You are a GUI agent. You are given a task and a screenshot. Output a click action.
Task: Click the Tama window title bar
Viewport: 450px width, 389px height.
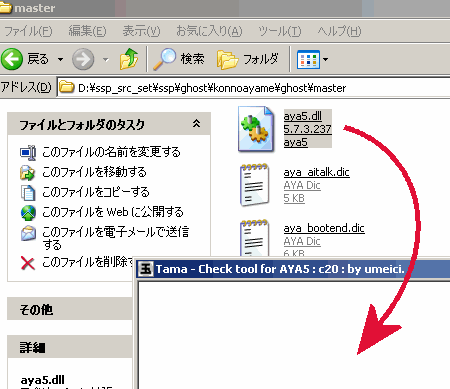pyautogui.click(x=293, y=269)
